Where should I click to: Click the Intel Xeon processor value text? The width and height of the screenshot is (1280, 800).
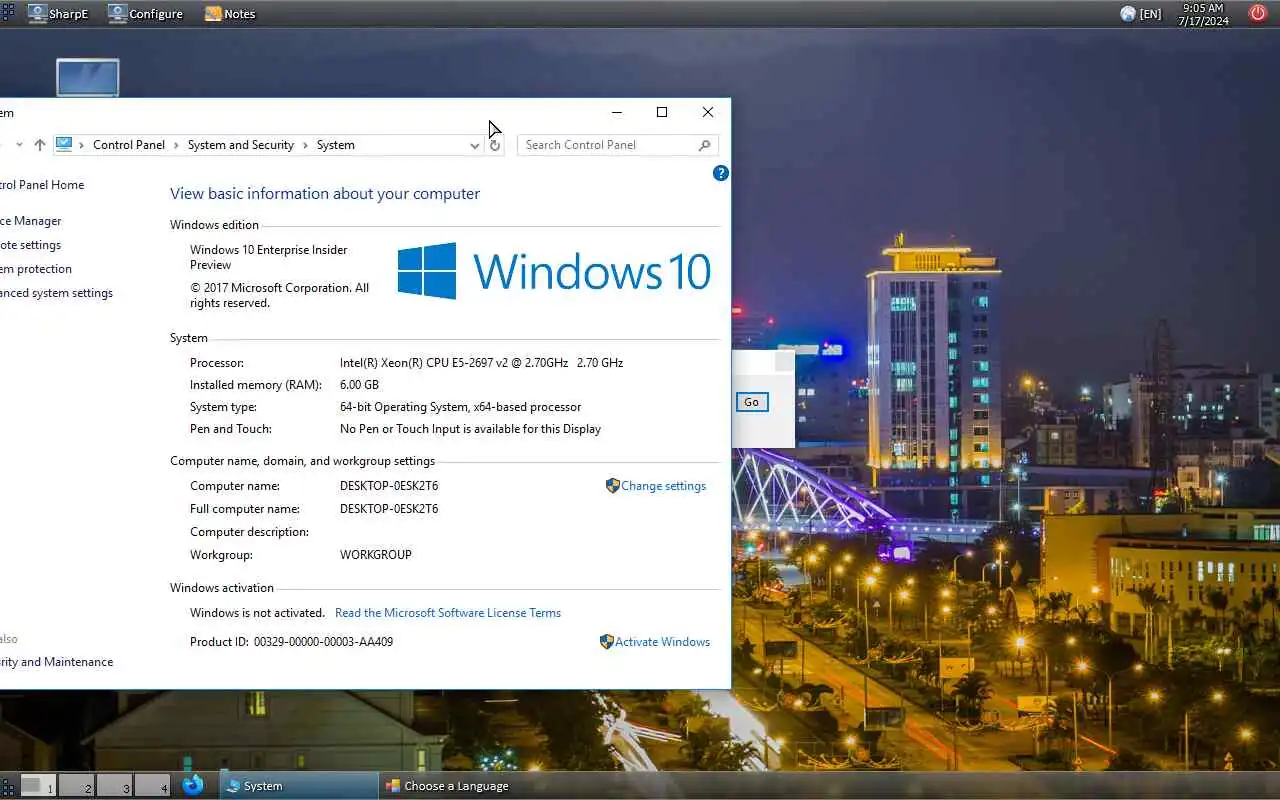[x=481, y=363]
